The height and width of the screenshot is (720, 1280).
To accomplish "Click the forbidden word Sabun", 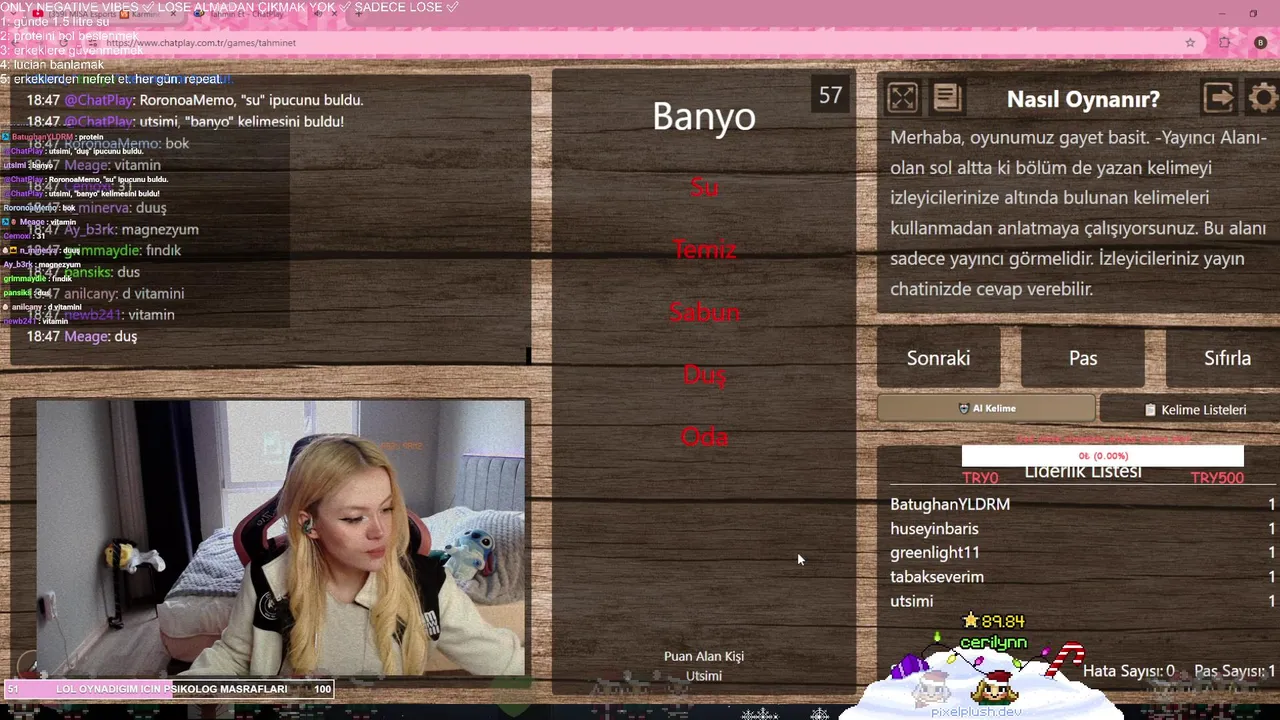I will (x=704, y=312).
